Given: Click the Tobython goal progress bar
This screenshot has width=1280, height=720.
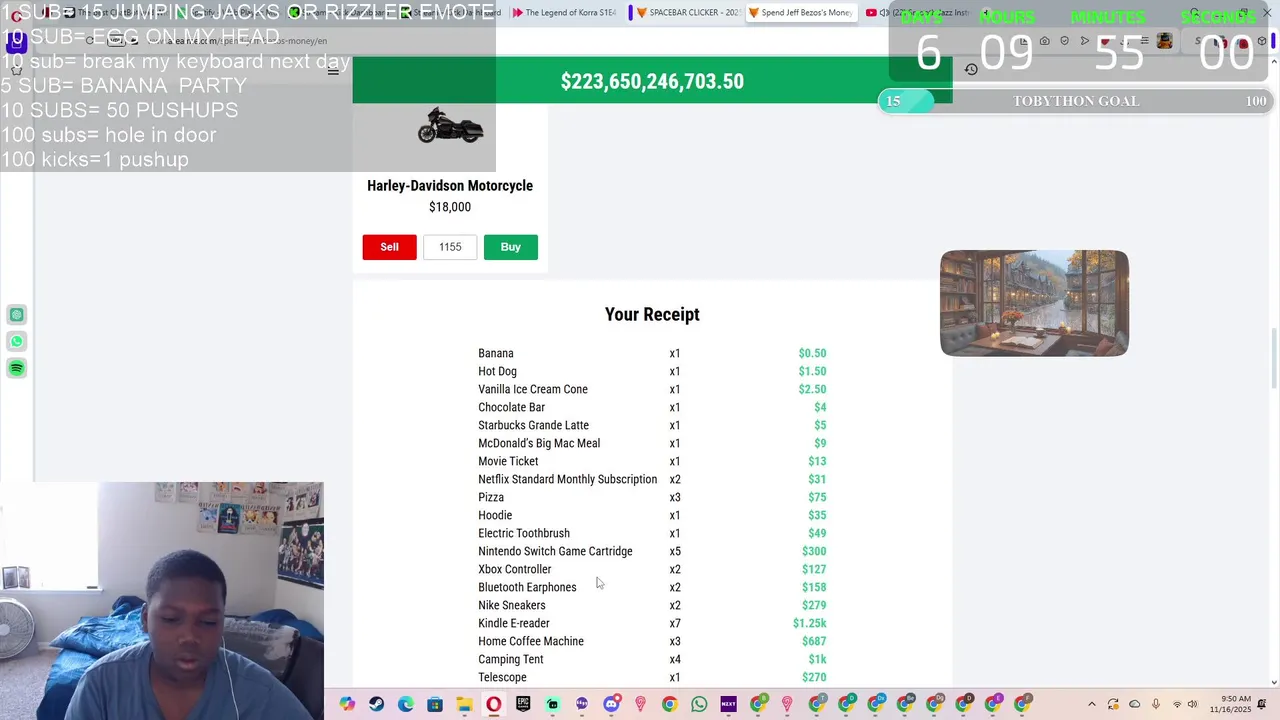Looking at the screenshot, I should click(1075, 101).
